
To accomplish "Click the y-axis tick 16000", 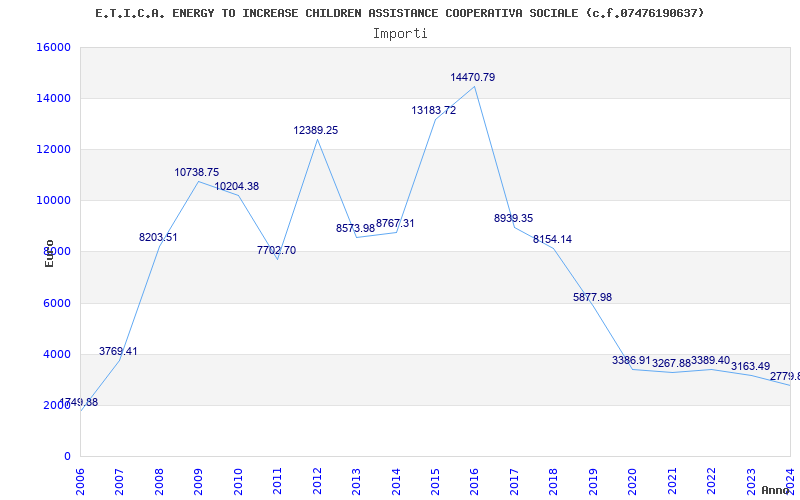I will (x=53, y=47).
